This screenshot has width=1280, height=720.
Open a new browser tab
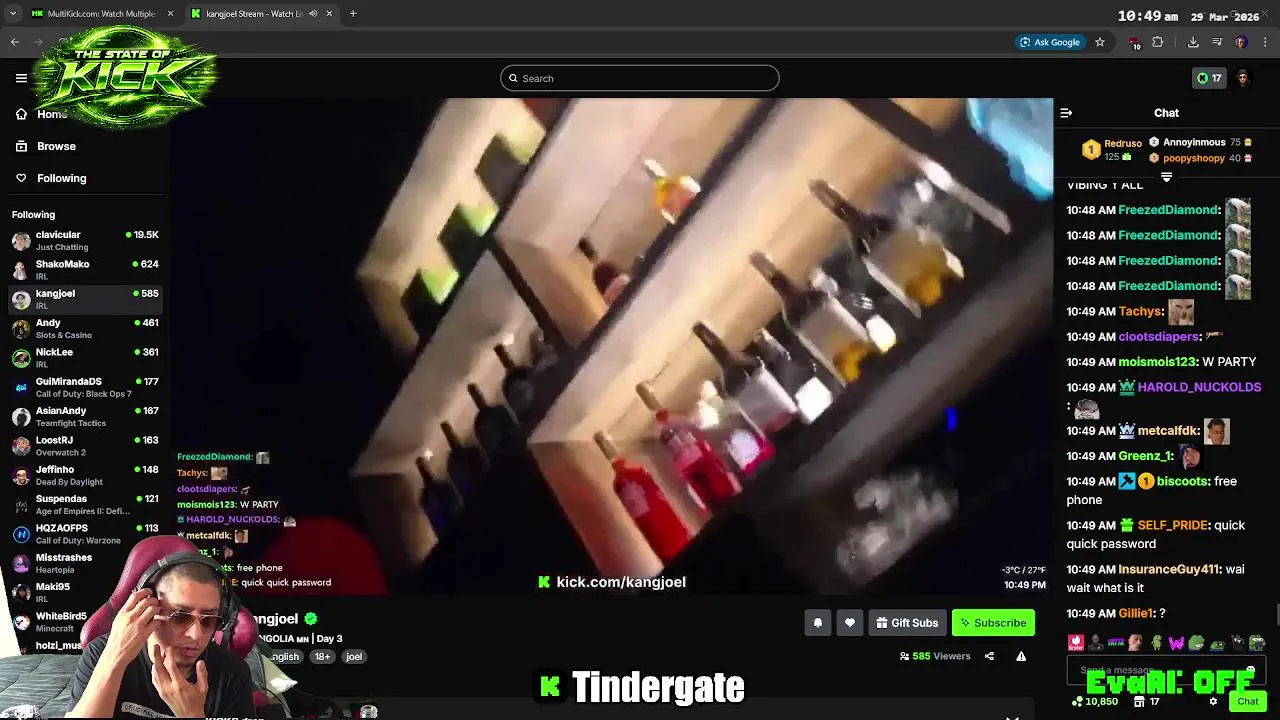point(353,13)
